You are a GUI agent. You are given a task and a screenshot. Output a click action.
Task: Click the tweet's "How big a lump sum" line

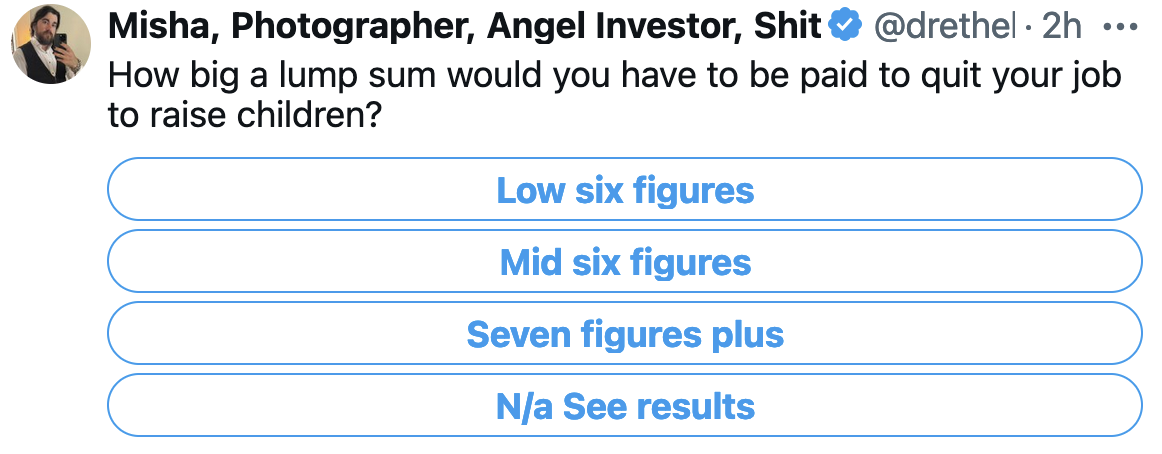pyautogui.click(x=300, y=75)
